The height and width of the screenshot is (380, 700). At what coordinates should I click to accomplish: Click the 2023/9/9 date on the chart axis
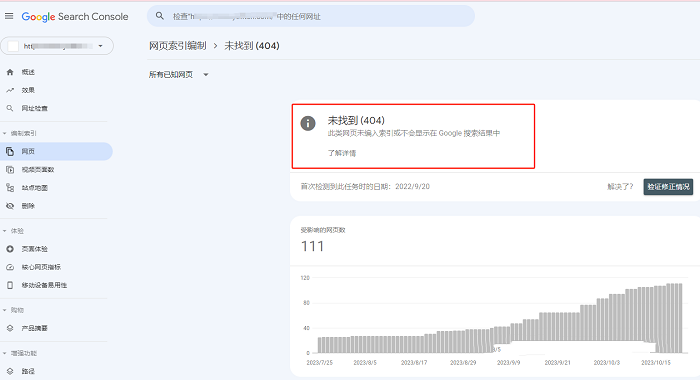point(508,363)
